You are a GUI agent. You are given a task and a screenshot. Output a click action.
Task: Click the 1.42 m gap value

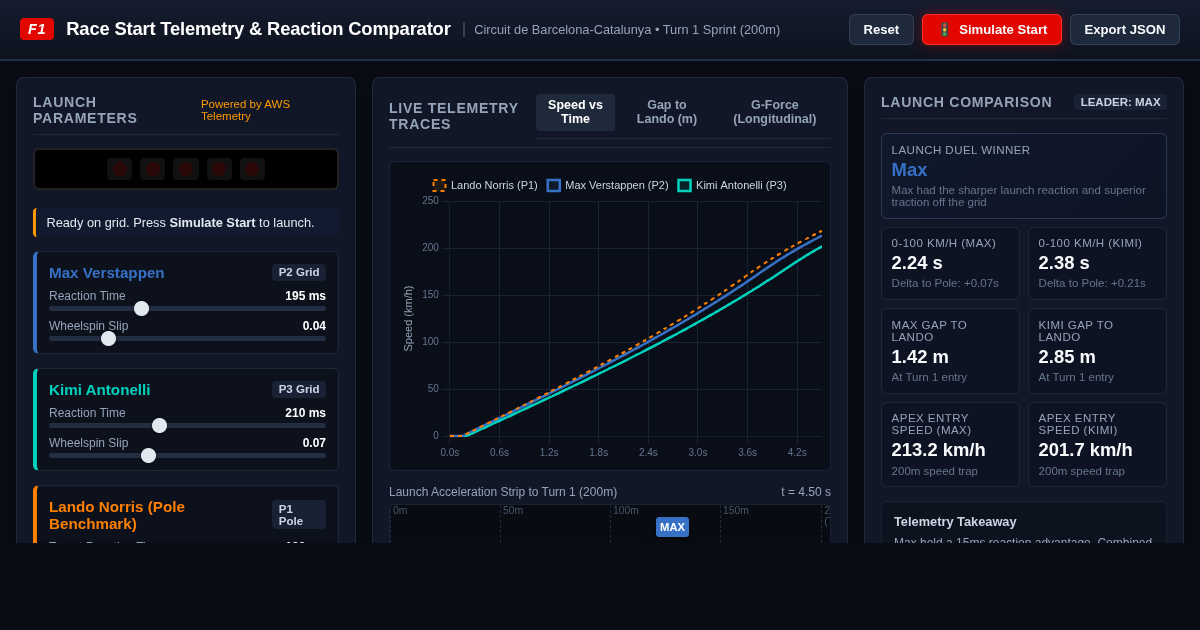(920, 357)
